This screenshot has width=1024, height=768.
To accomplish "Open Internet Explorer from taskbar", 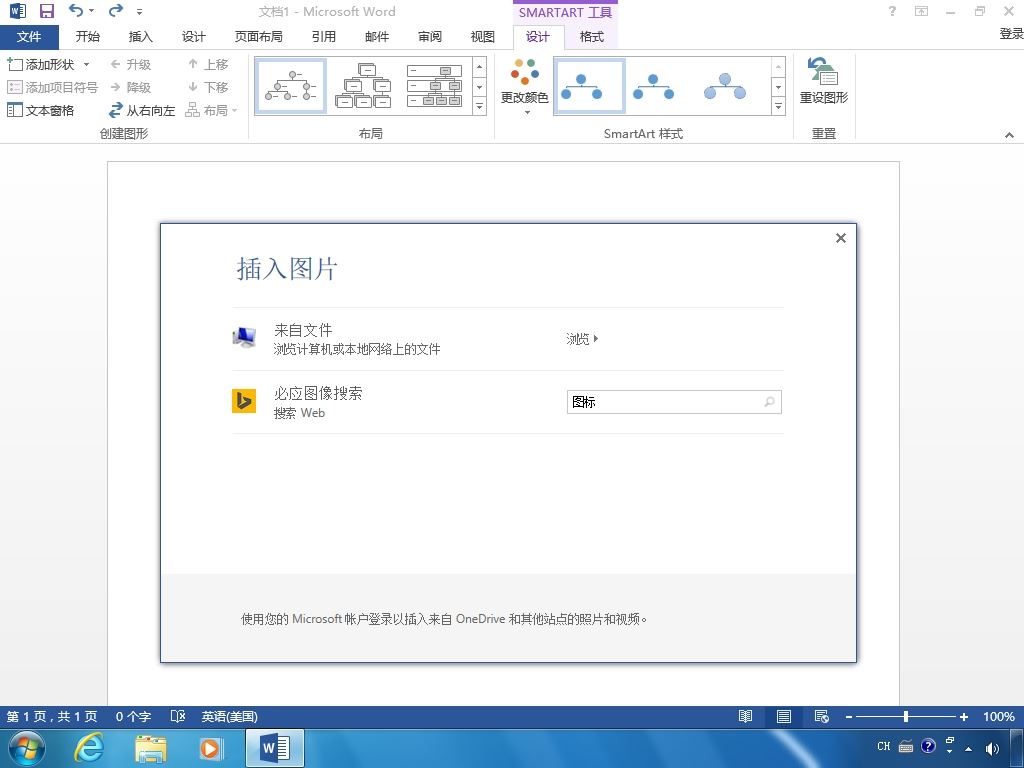I will pos(88,748).
